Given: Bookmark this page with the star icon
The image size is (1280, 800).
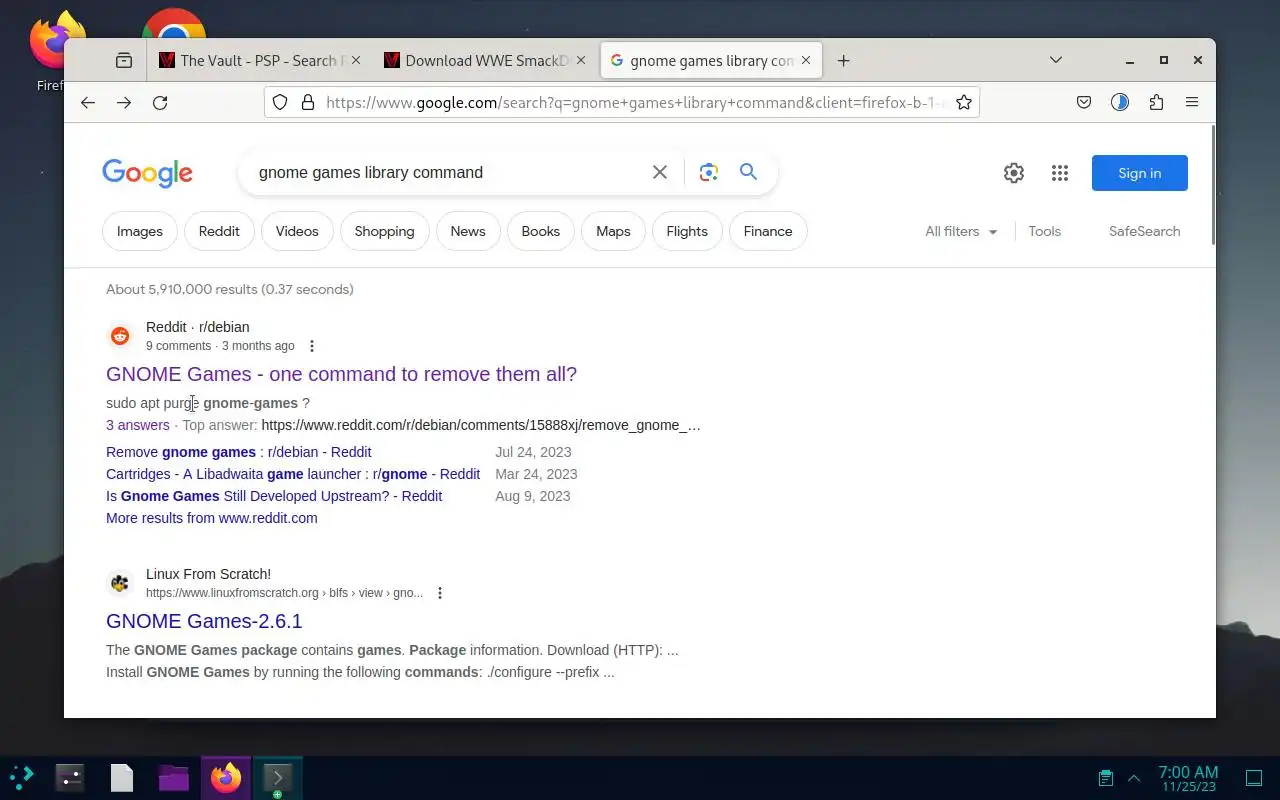Looking at the screenshot, I should point(964,102).
